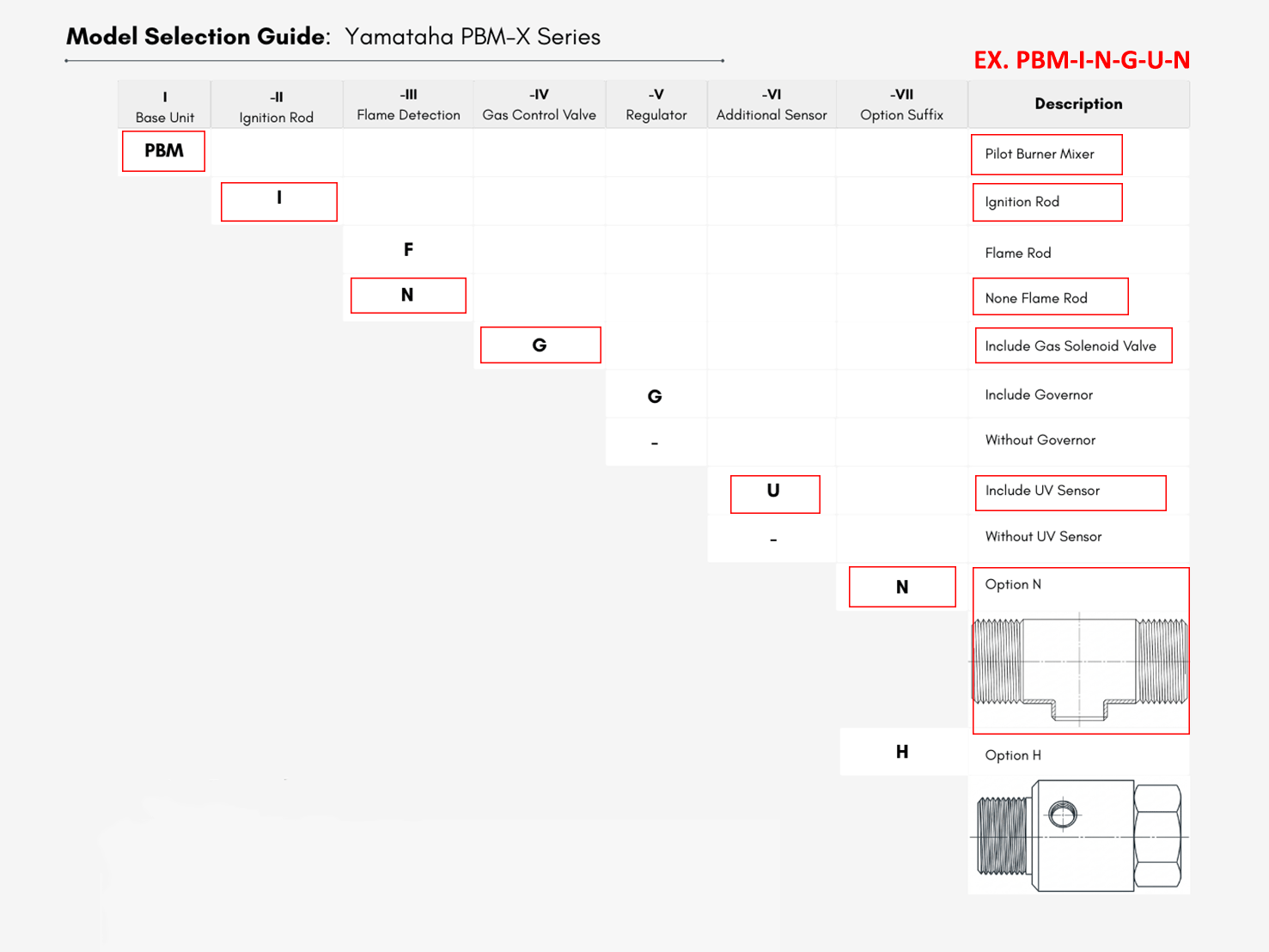Click the PBM base unit code box

pos(163,151)
